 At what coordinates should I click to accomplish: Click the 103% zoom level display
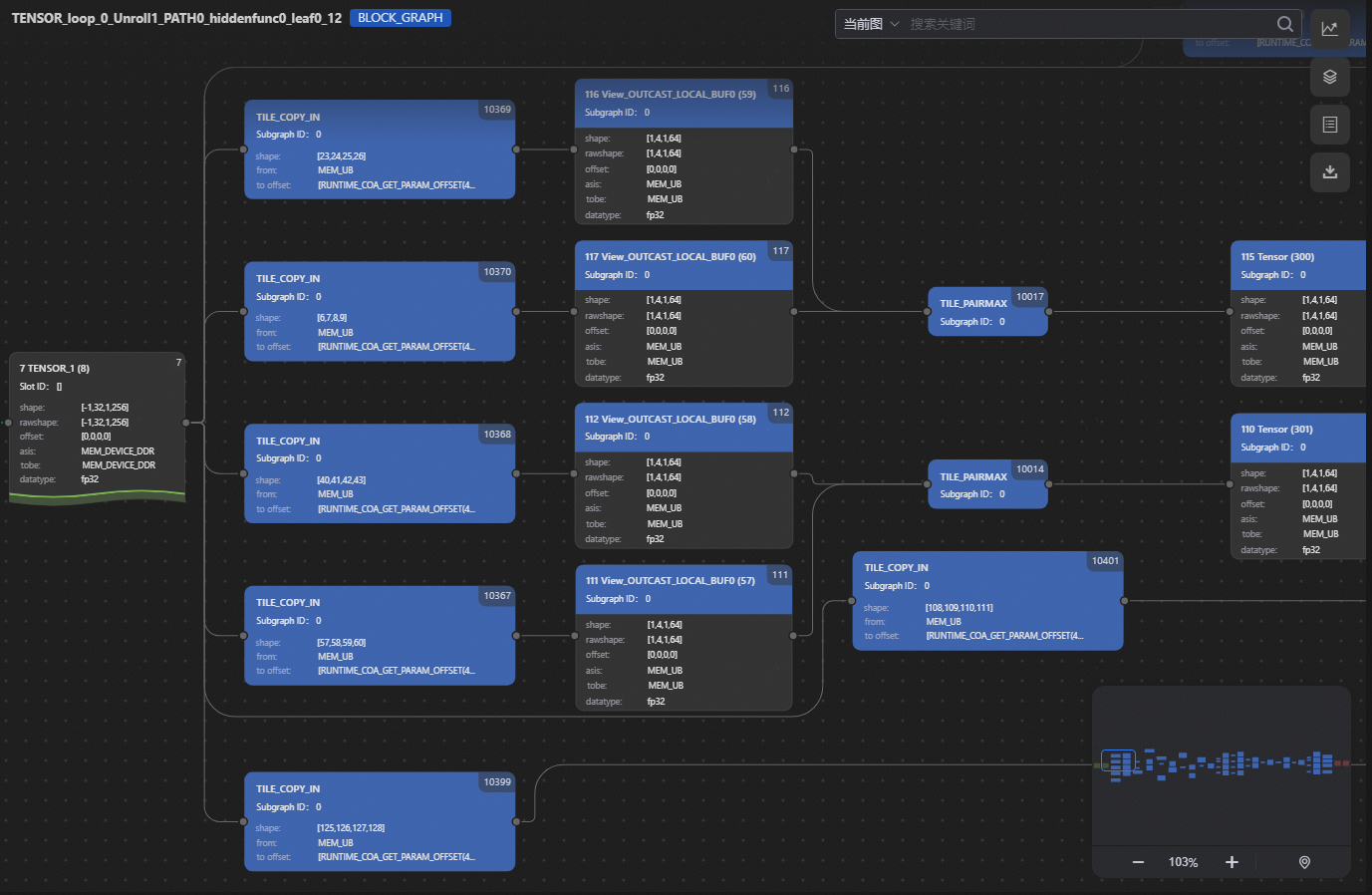(1183, 862)
